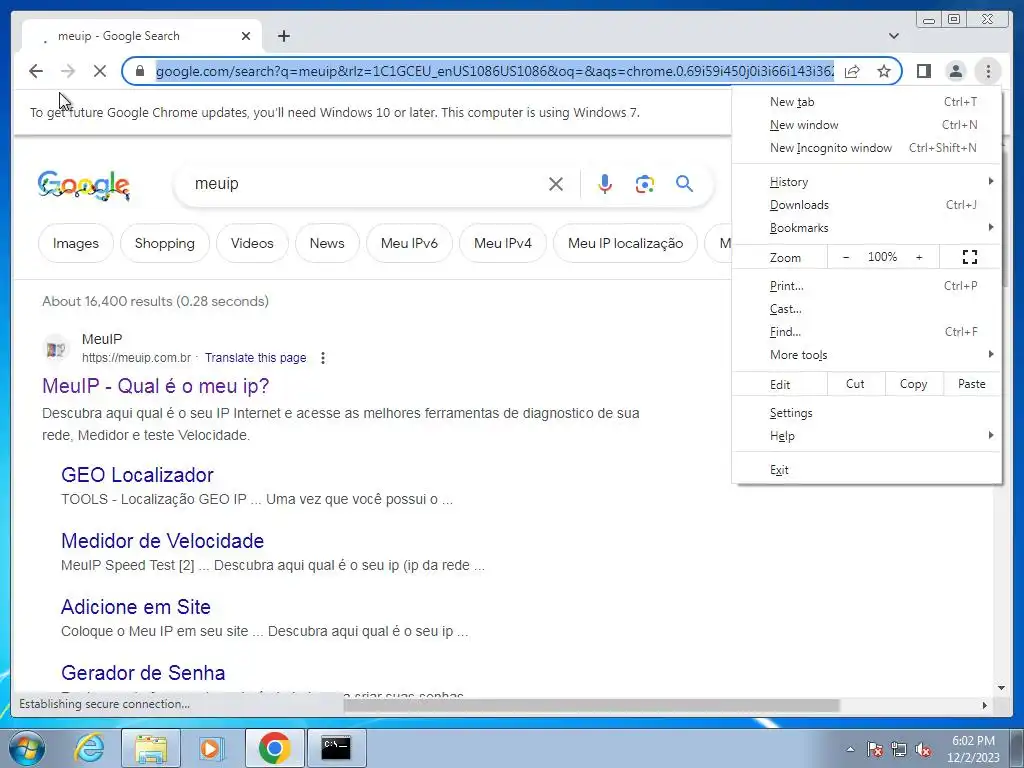Open Settings from the Chrome menu

pyautogui.click(x=867, y=413)
